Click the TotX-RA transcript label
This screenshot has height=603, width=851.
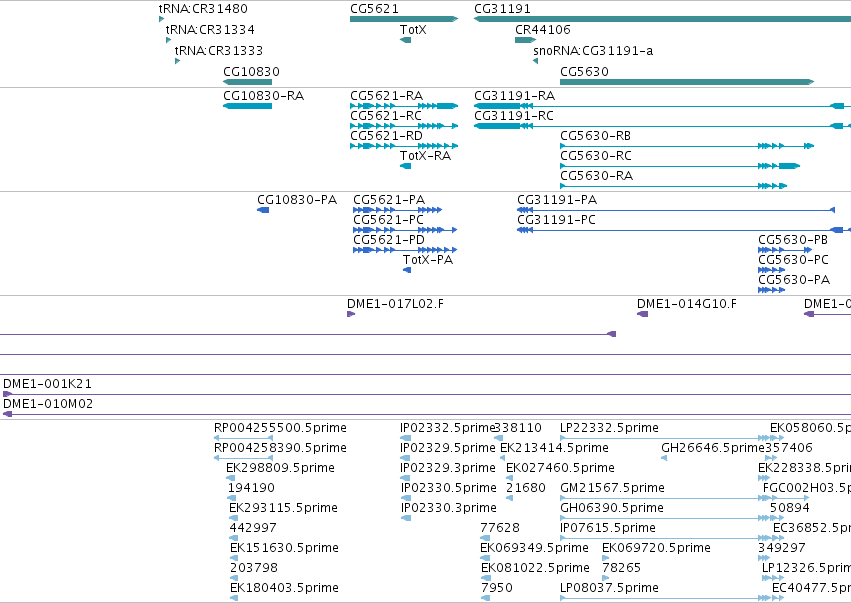[426, 156]
